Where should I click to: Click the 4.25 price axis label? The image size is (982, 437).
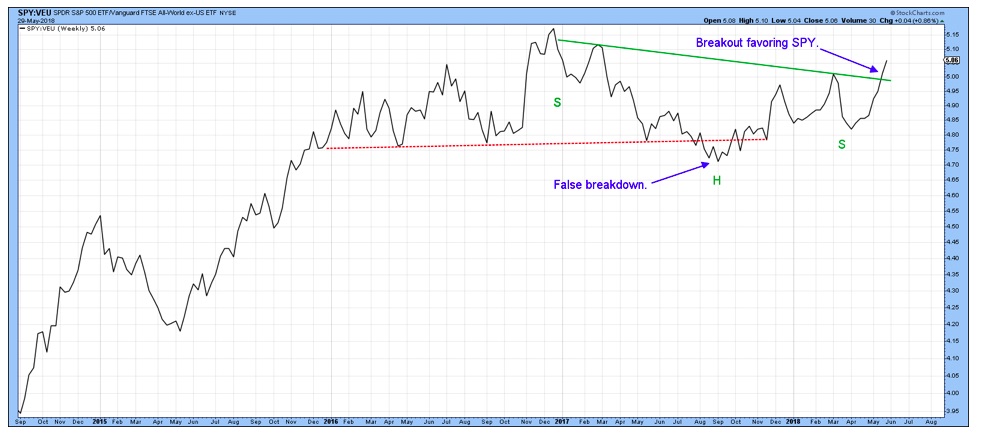[x=951, y=307]
